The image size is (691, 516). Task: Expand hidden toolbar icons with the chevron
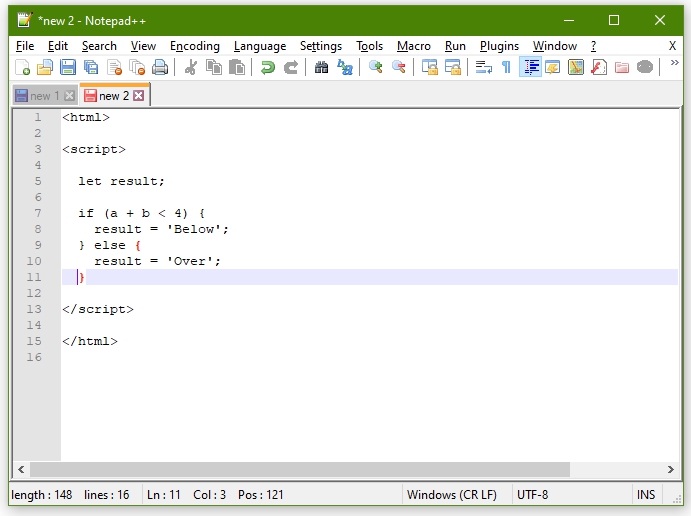click(x=674, y=63)
